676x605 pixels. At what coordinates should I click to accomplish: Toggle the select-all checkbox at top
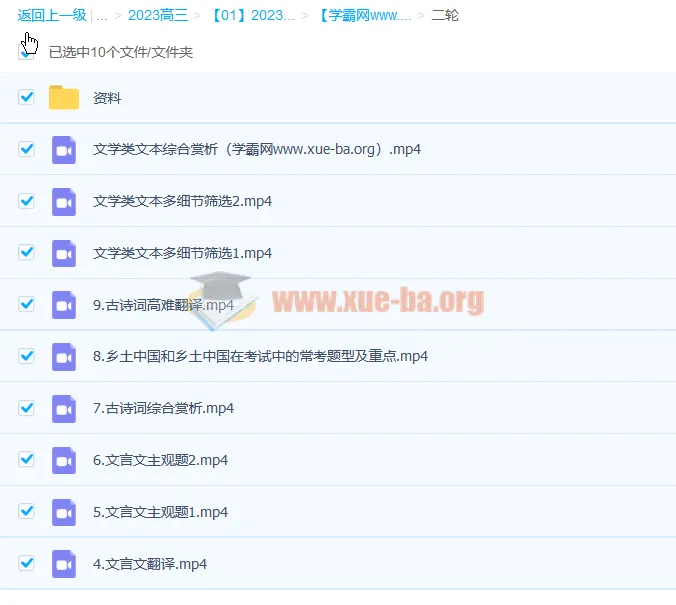27,52
